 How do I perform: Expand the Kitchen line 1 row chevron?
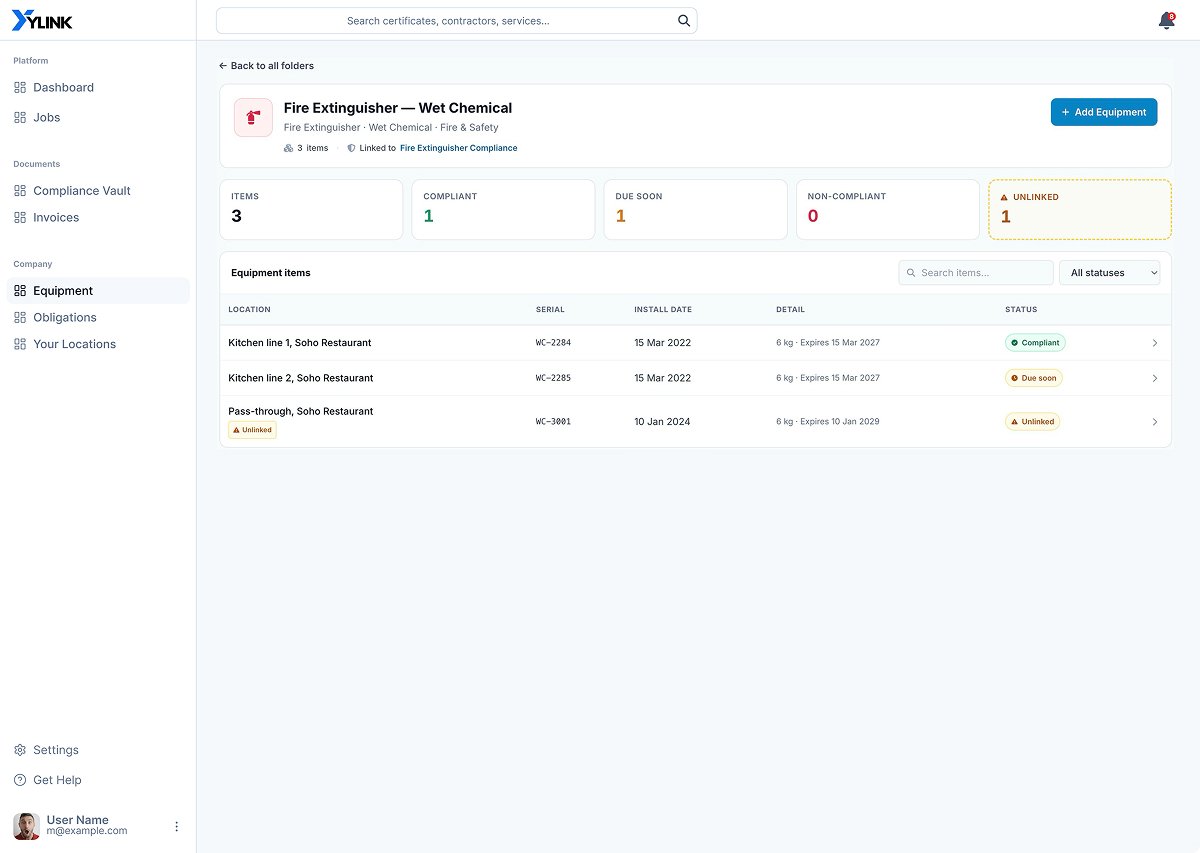pos(1155,343)
